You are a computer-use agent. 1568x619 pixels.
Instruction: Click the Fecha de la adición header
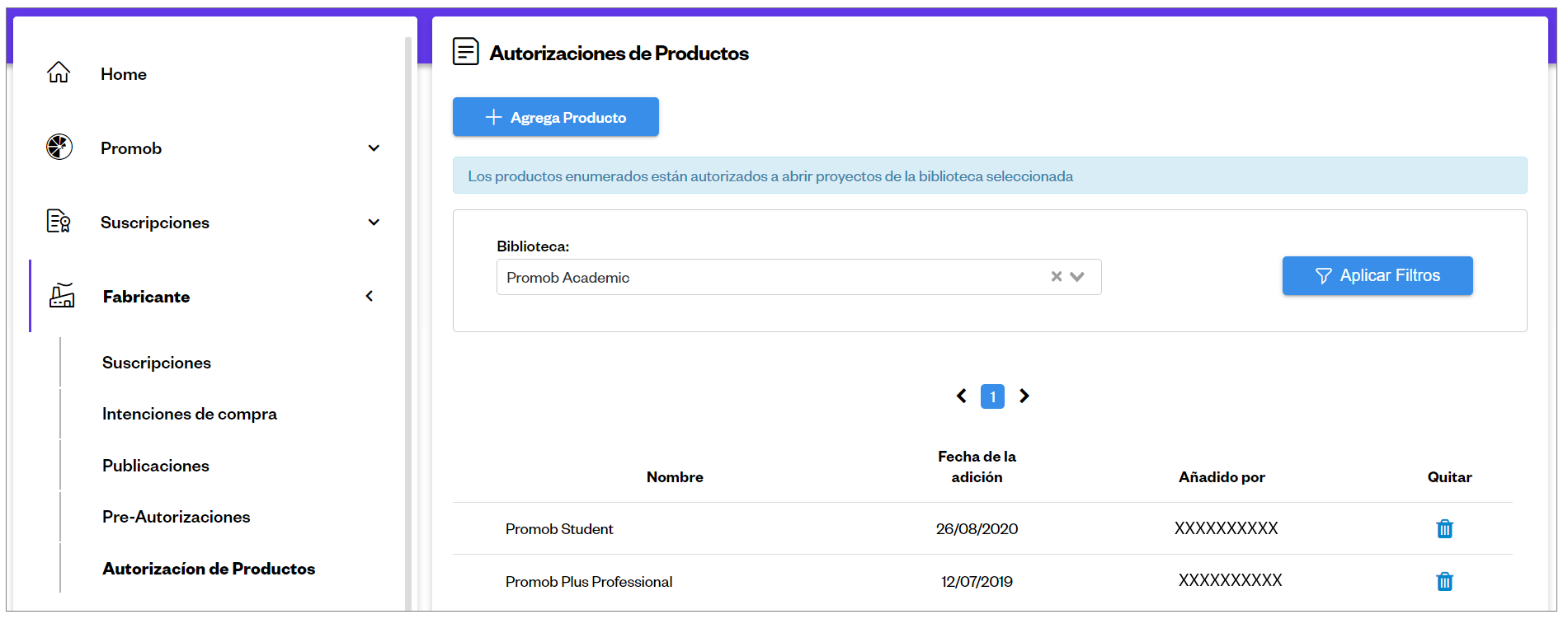pos(977,467)
